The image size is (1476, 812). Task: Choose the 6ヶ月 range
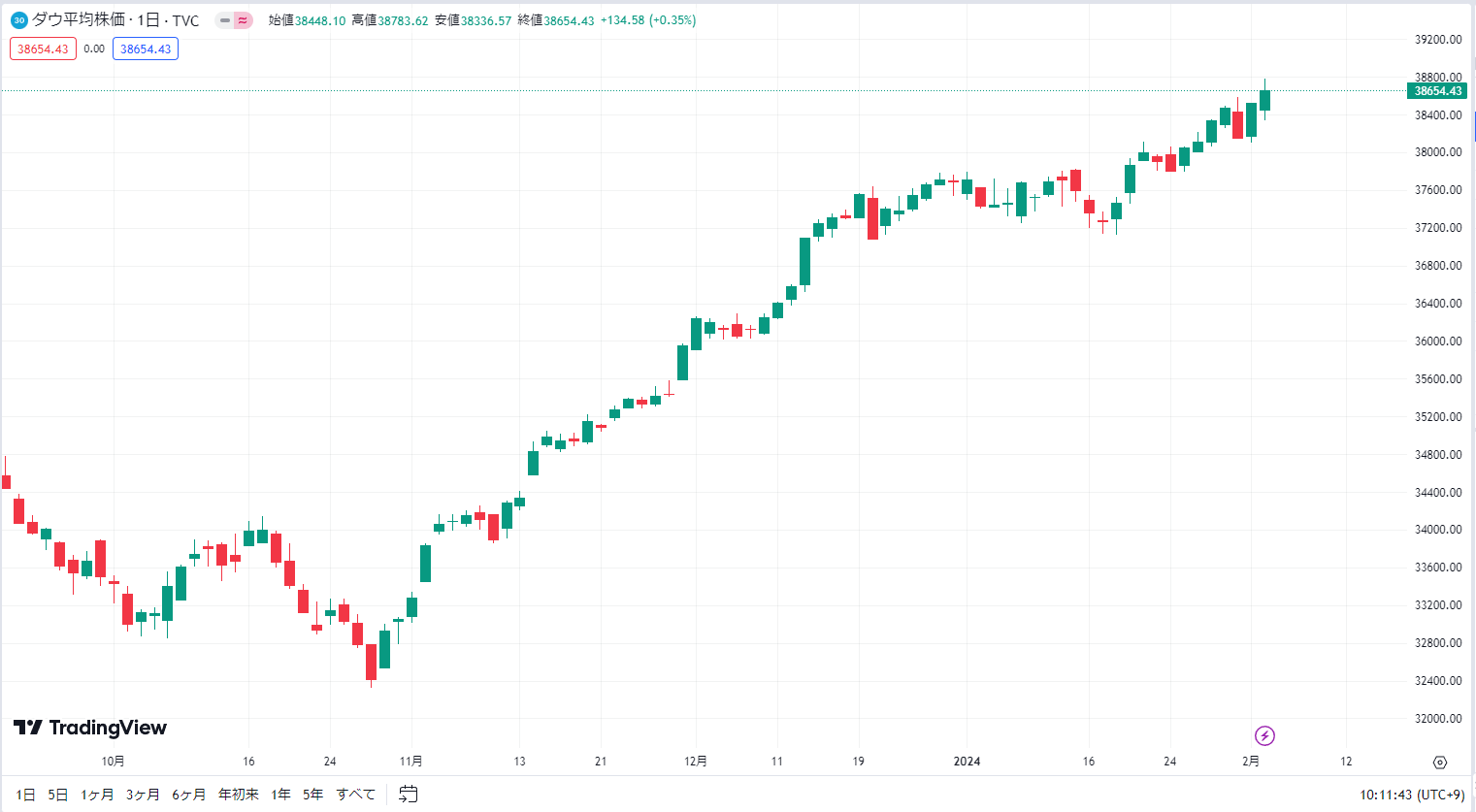pos(189,795)
